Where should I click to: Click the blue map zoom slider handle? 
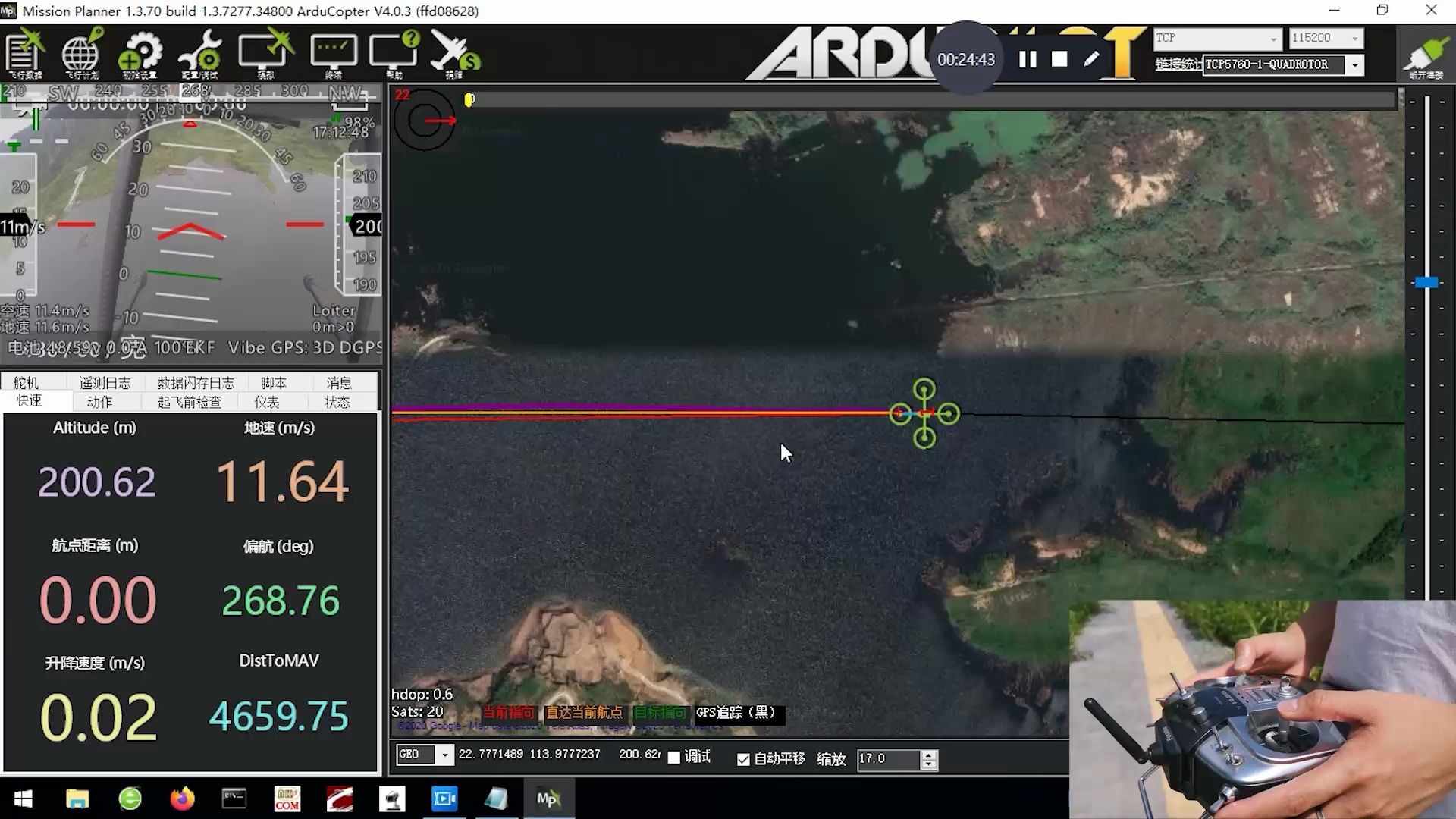point(1426,282)
